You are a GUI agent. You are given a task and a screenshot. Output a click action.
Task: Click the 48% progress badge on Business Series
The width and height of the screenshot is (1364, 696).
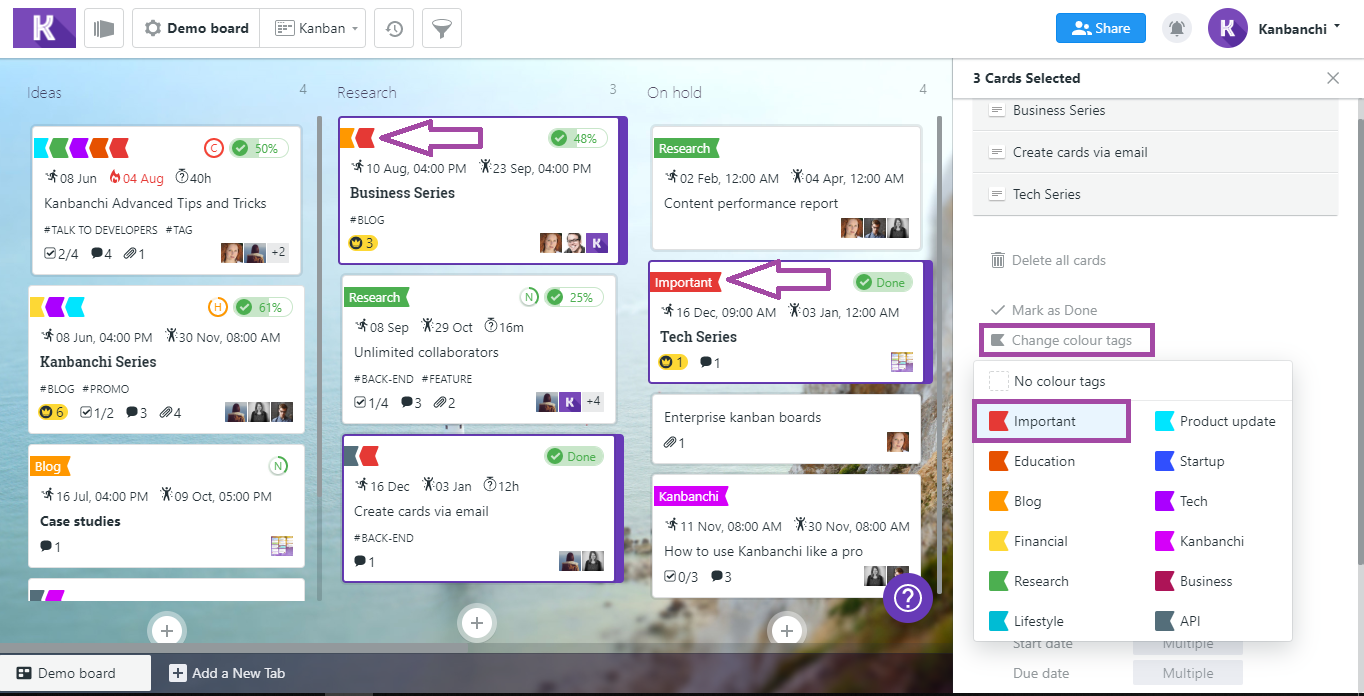pos(577,139)
